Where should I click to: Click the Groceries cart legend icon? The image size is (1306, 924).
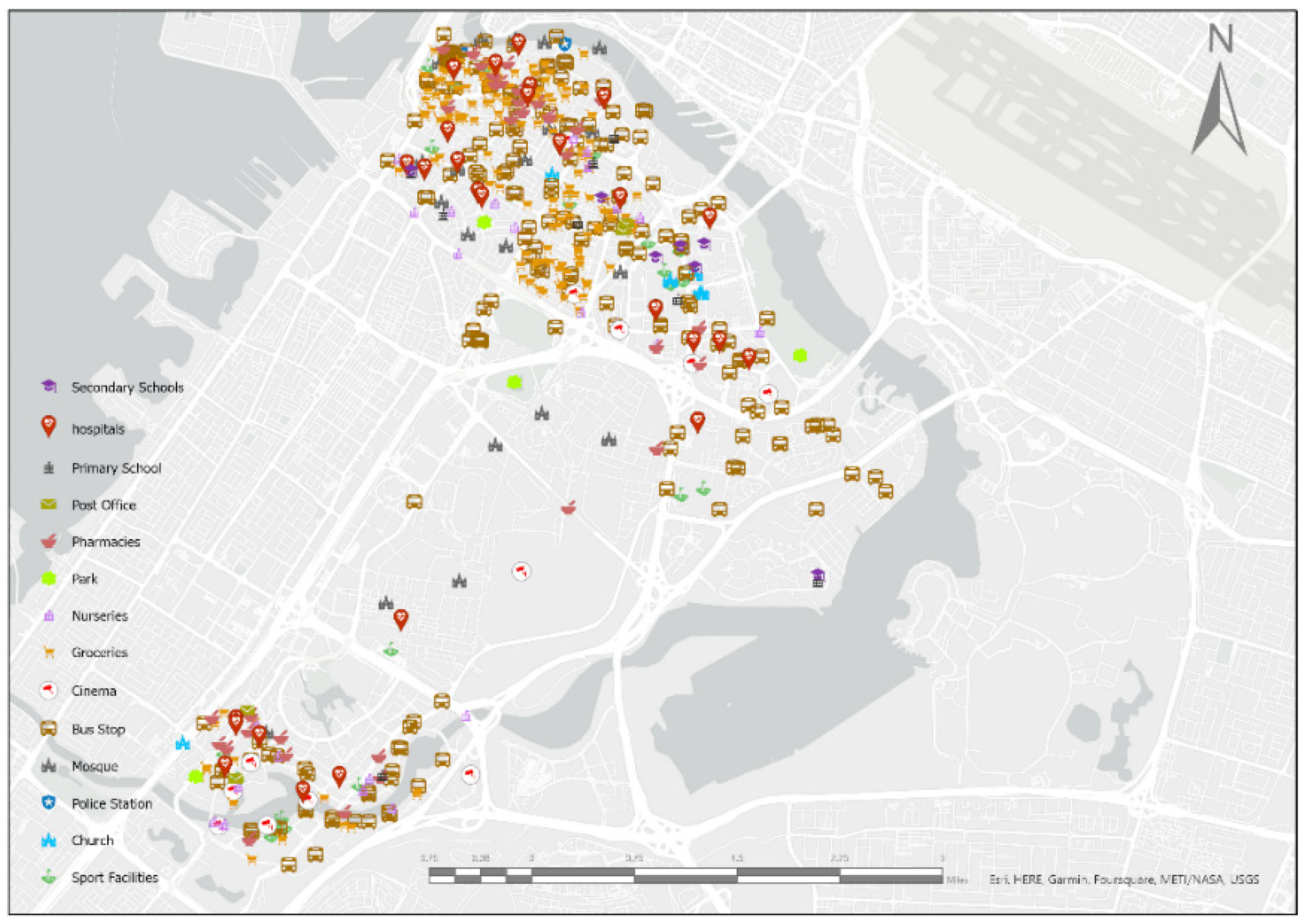point(50,652)
